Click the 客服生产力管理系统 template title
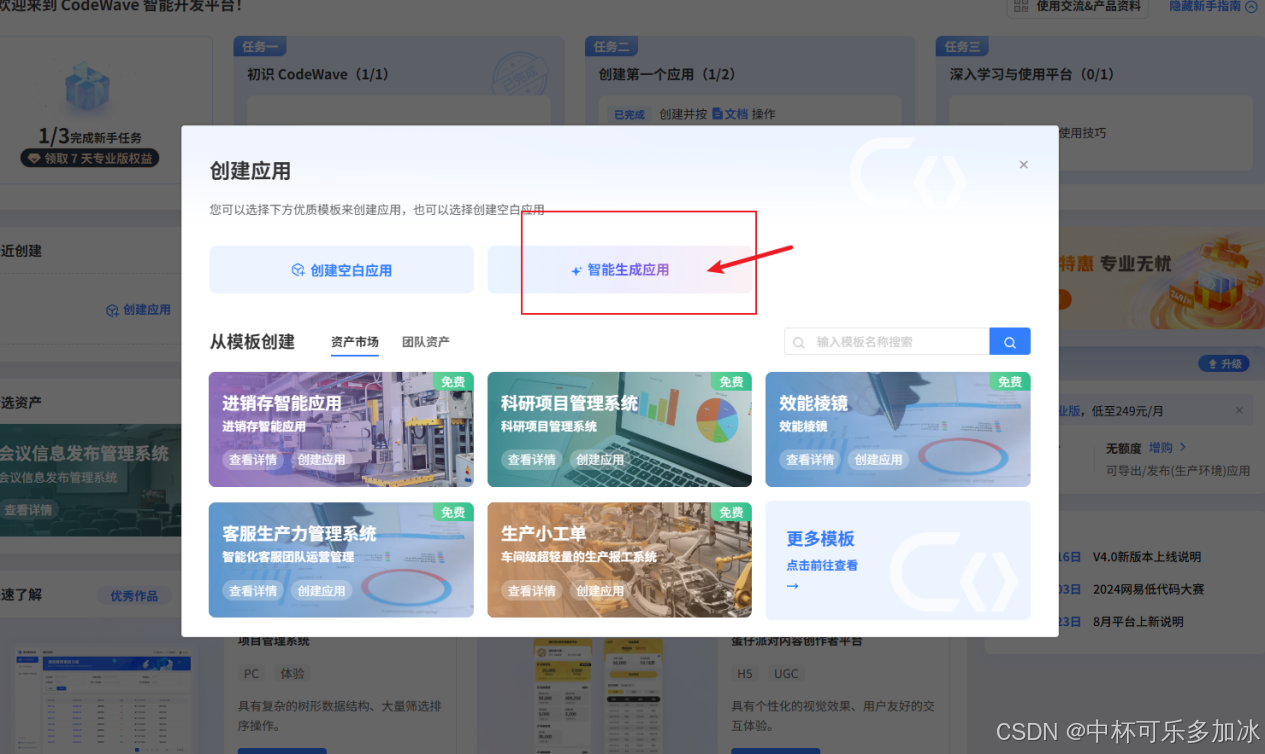 pos(299,534)
